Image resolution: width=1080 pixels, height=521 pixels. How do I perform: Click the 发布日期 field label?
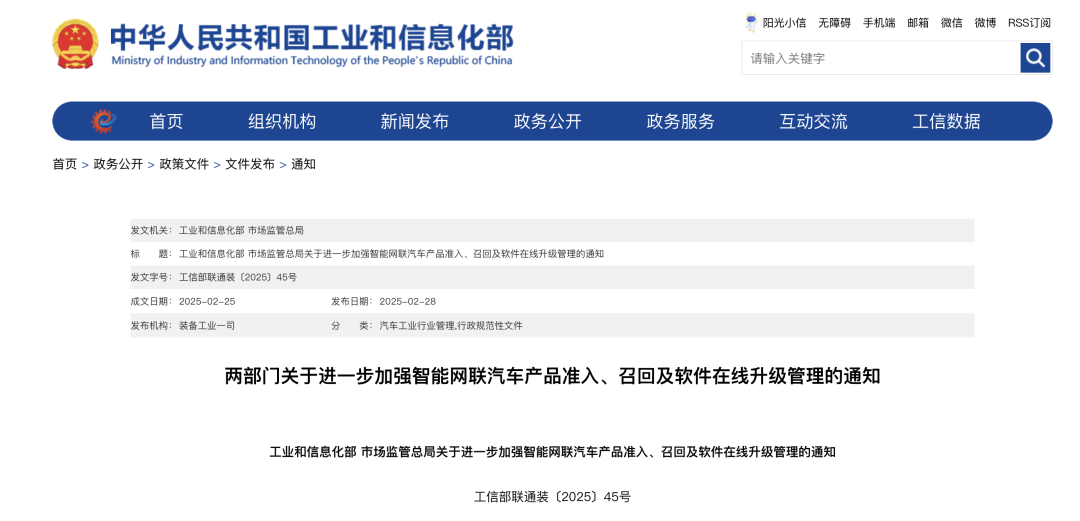[x=352, y=301]
